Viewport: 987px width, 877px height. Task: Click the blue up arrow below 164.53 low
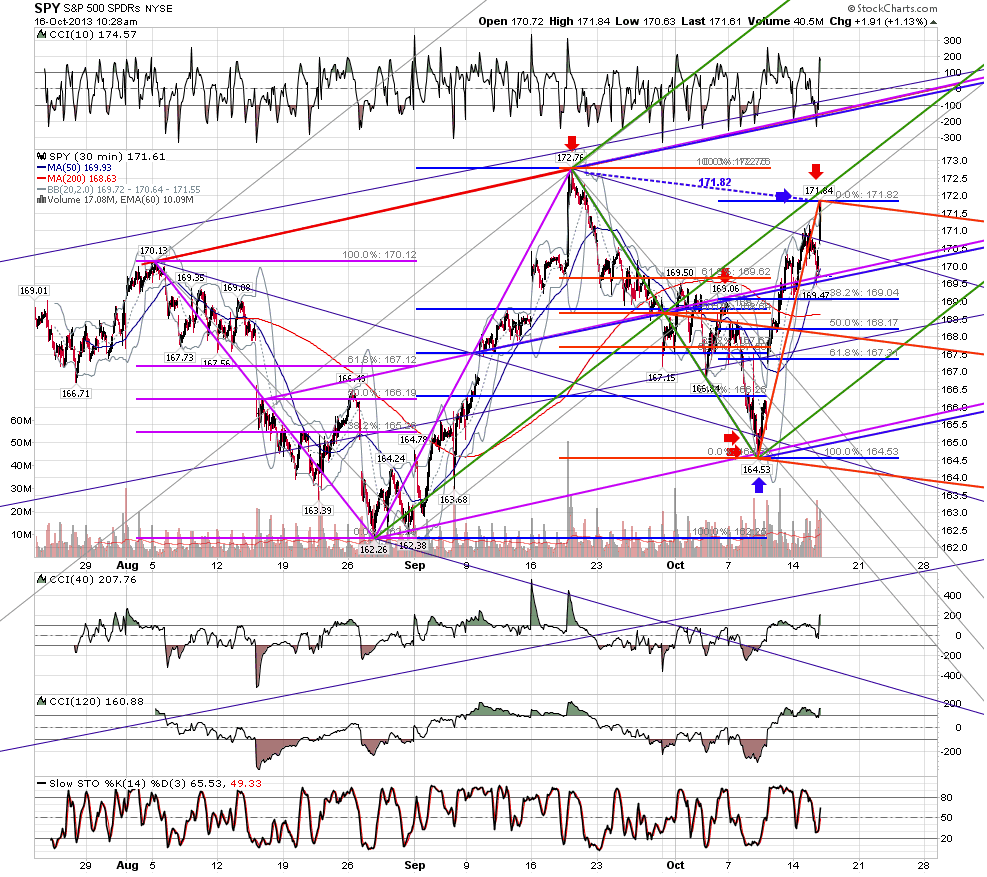(x=759, y=485)
